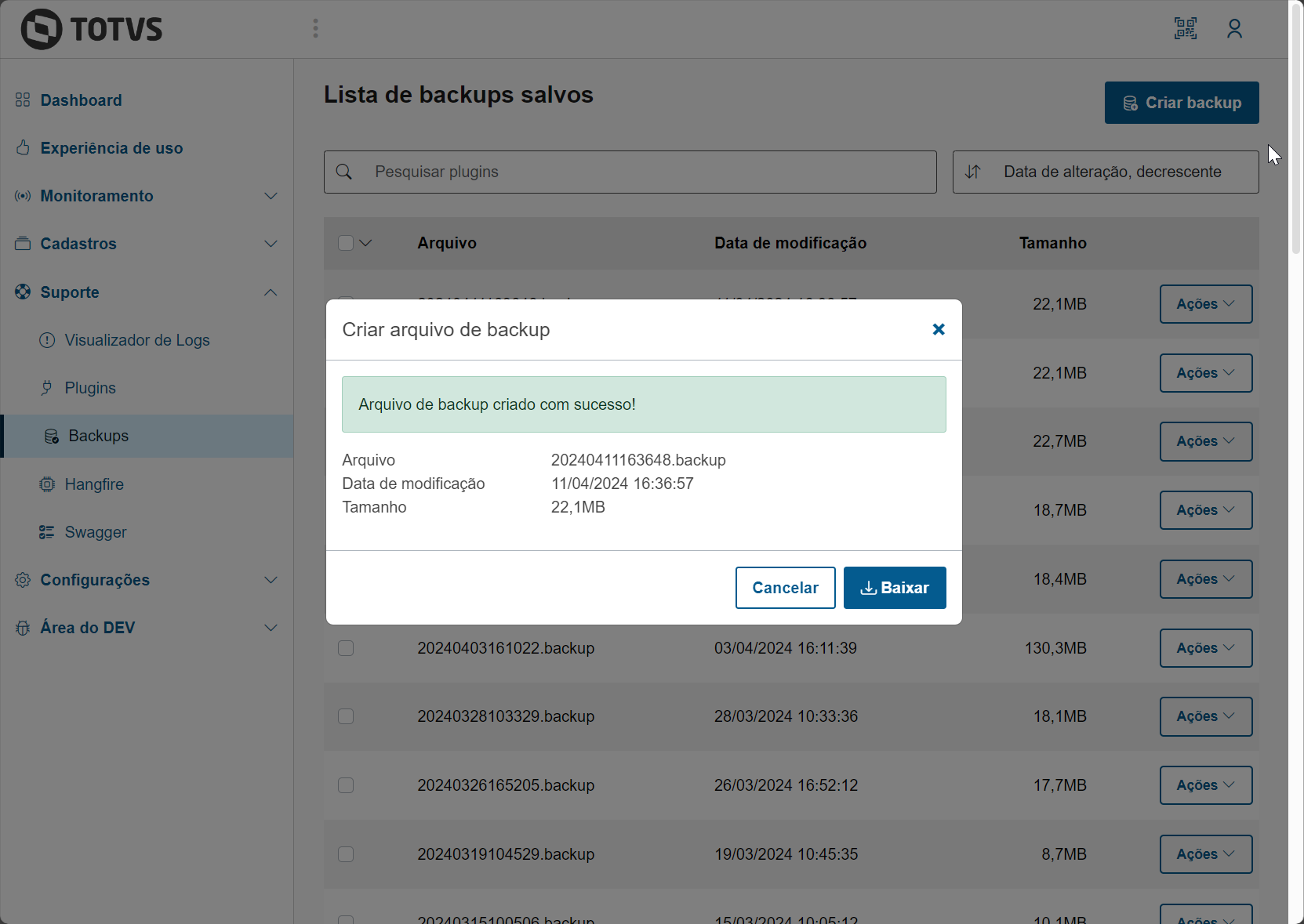The height and width of the screenshot is (924, 1304).
Task: Toggle the select-all checkbox in table header
Action: click(346, 243)
